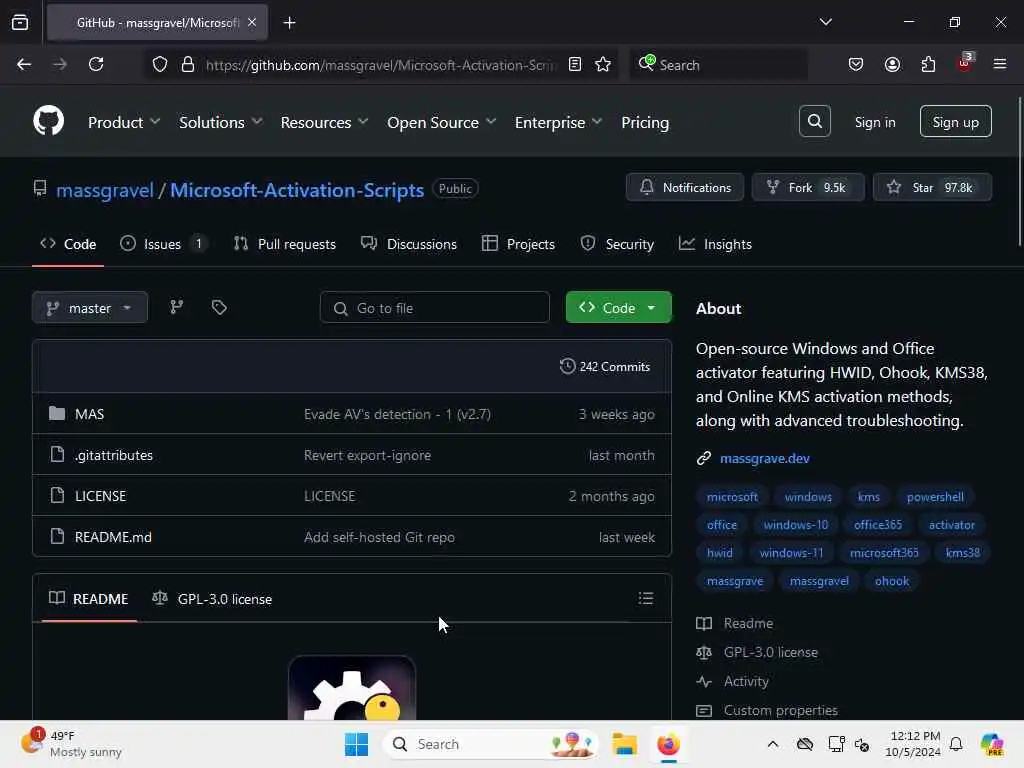Open the list all tabs chevron
Image resolution: width=1024 pixels, height=768 pixels.
click(x=825, y=22)
